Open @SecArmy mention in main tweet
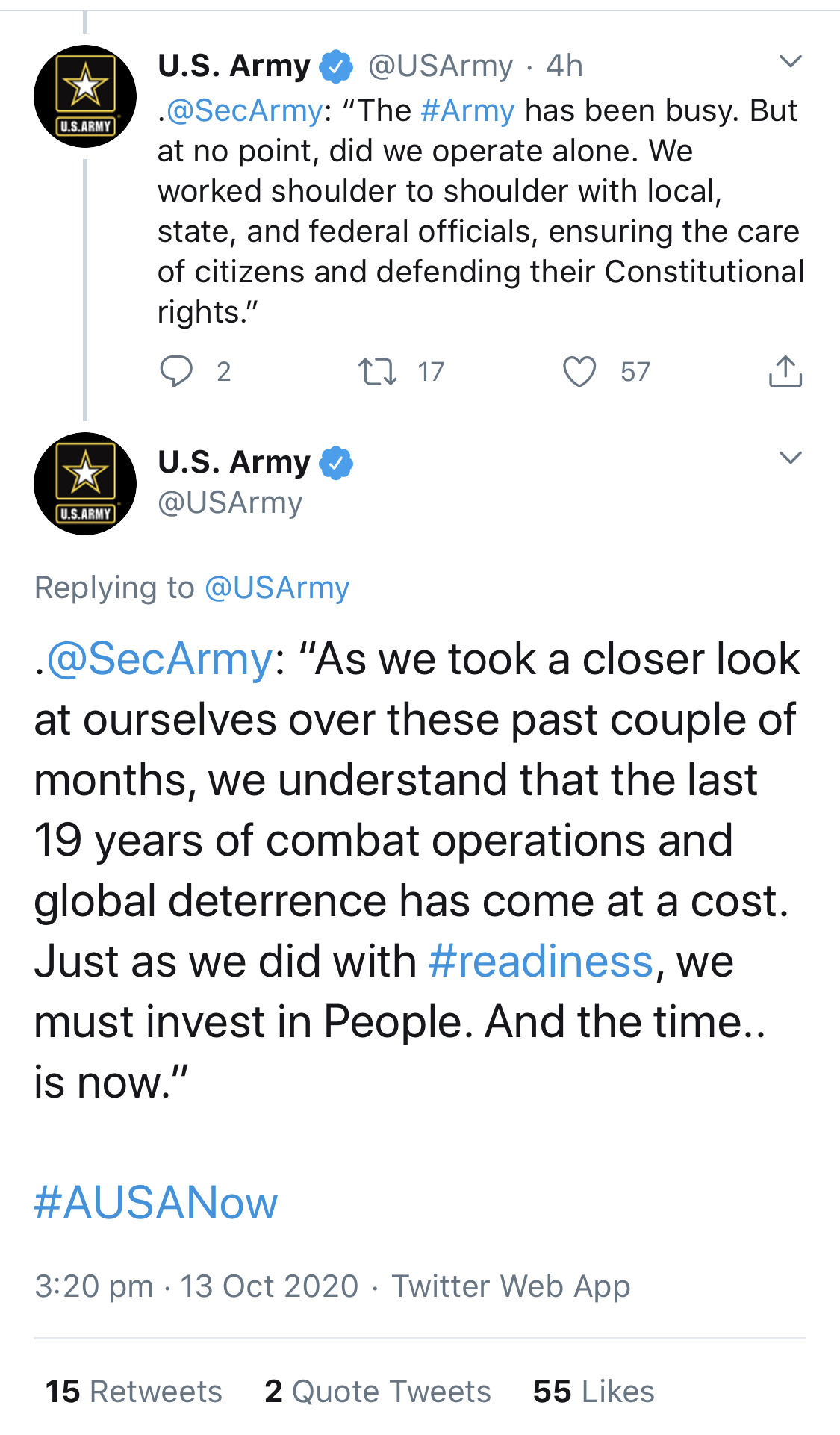 click(160, 659)
